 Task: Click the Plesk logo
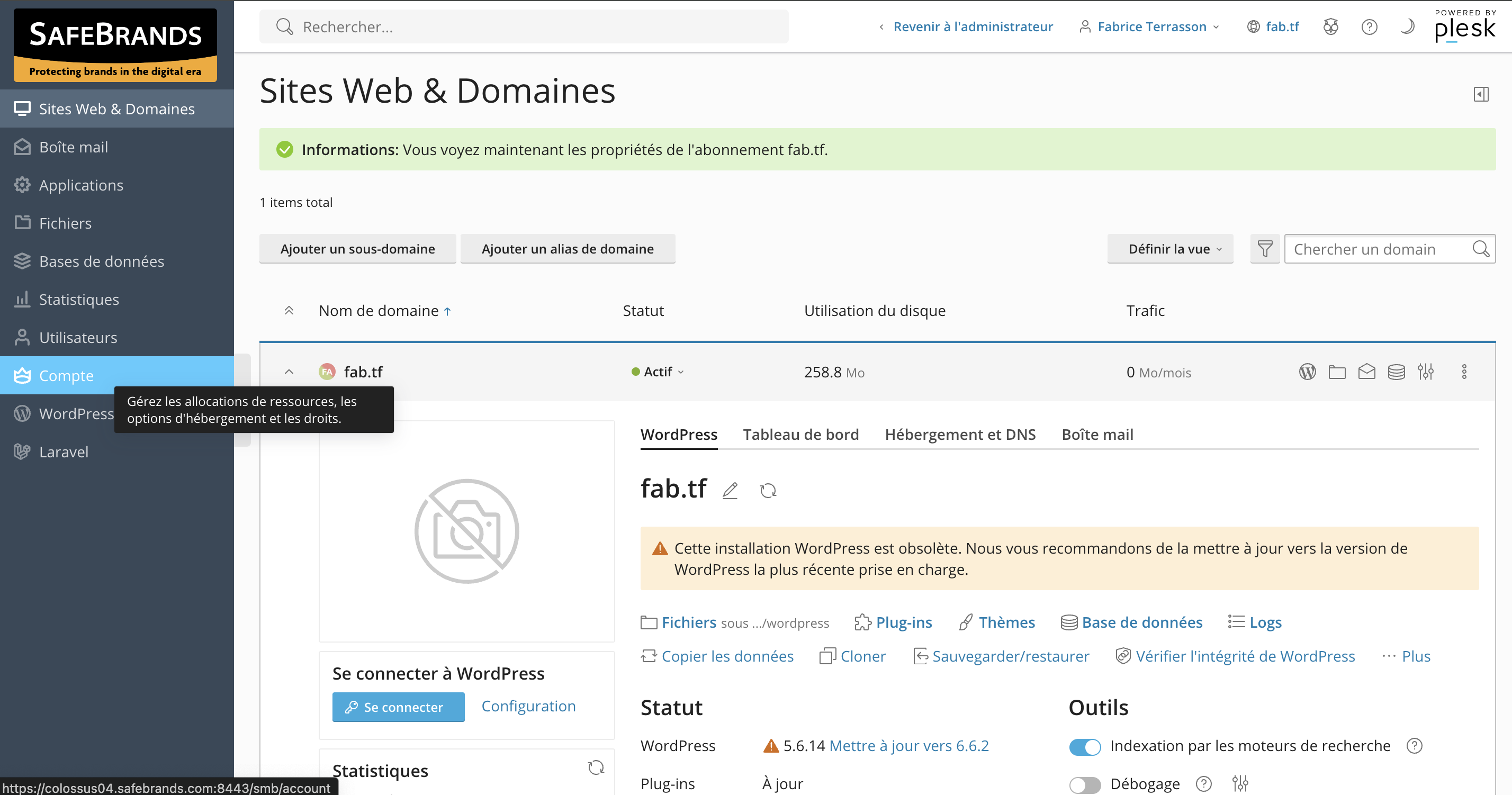[1464, 26]
